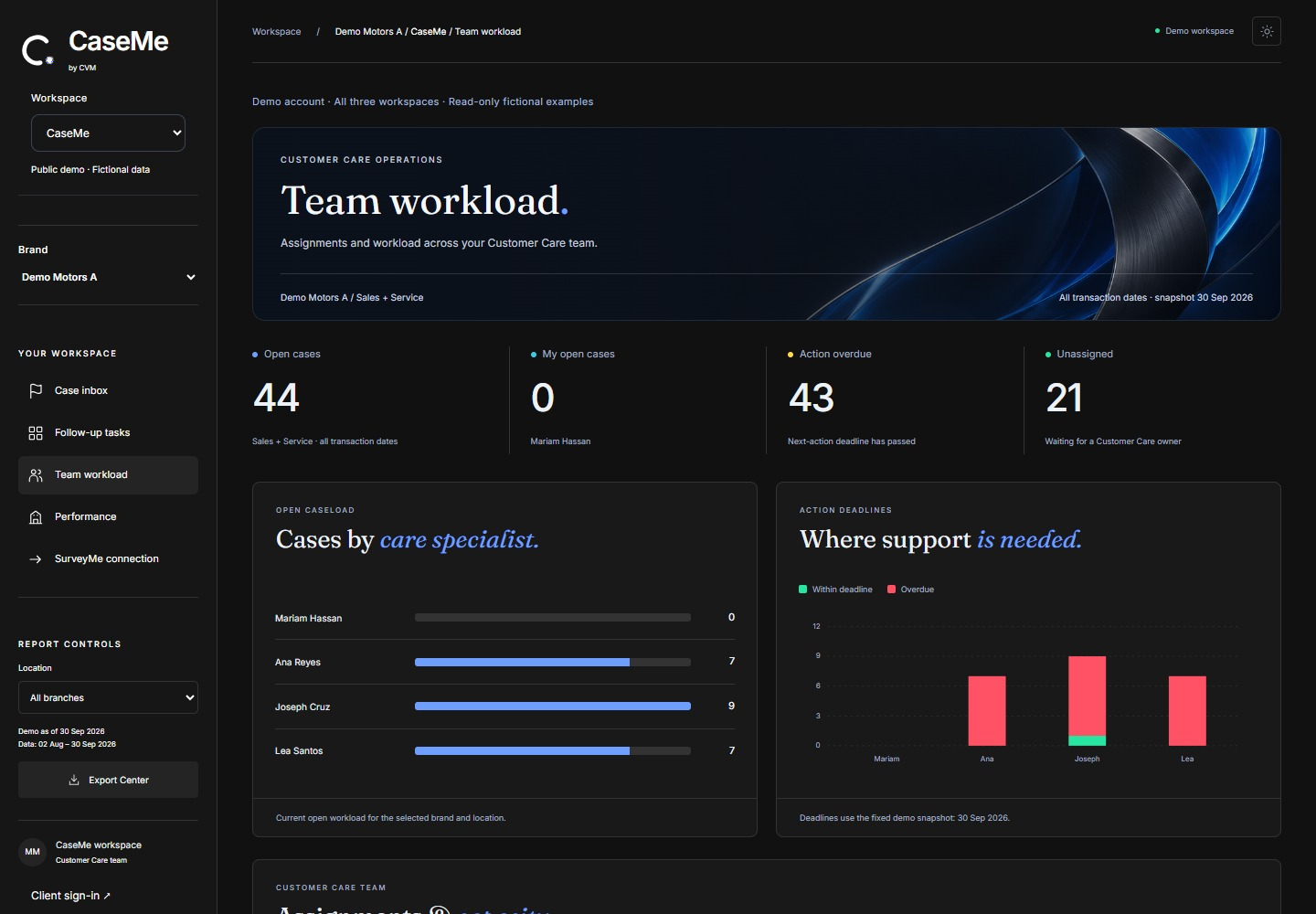Expand the Demo Motors A brand selector
Screen dimensions: 1316x914
108,277
